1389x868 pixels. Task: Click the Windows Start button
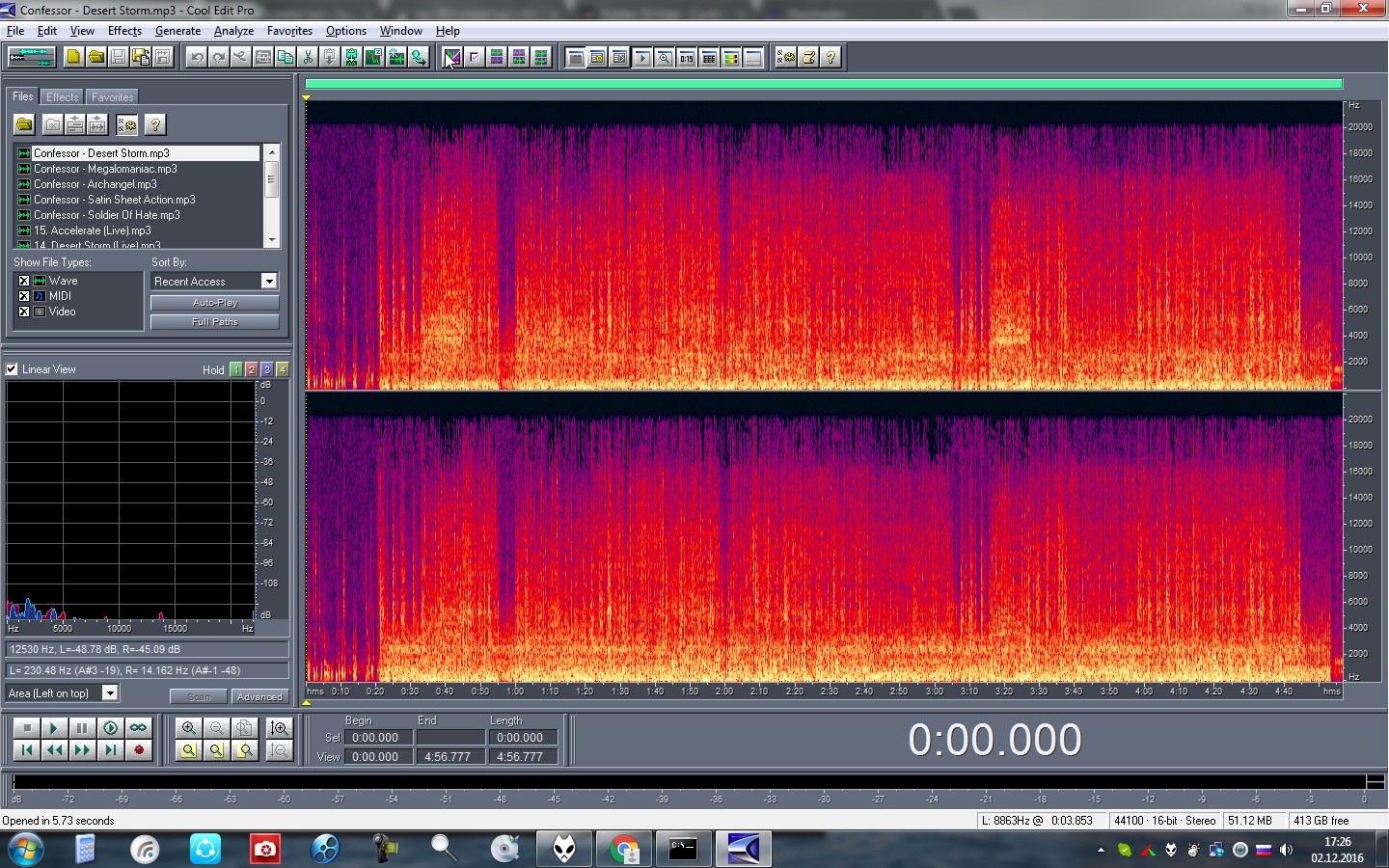point(26,849)
